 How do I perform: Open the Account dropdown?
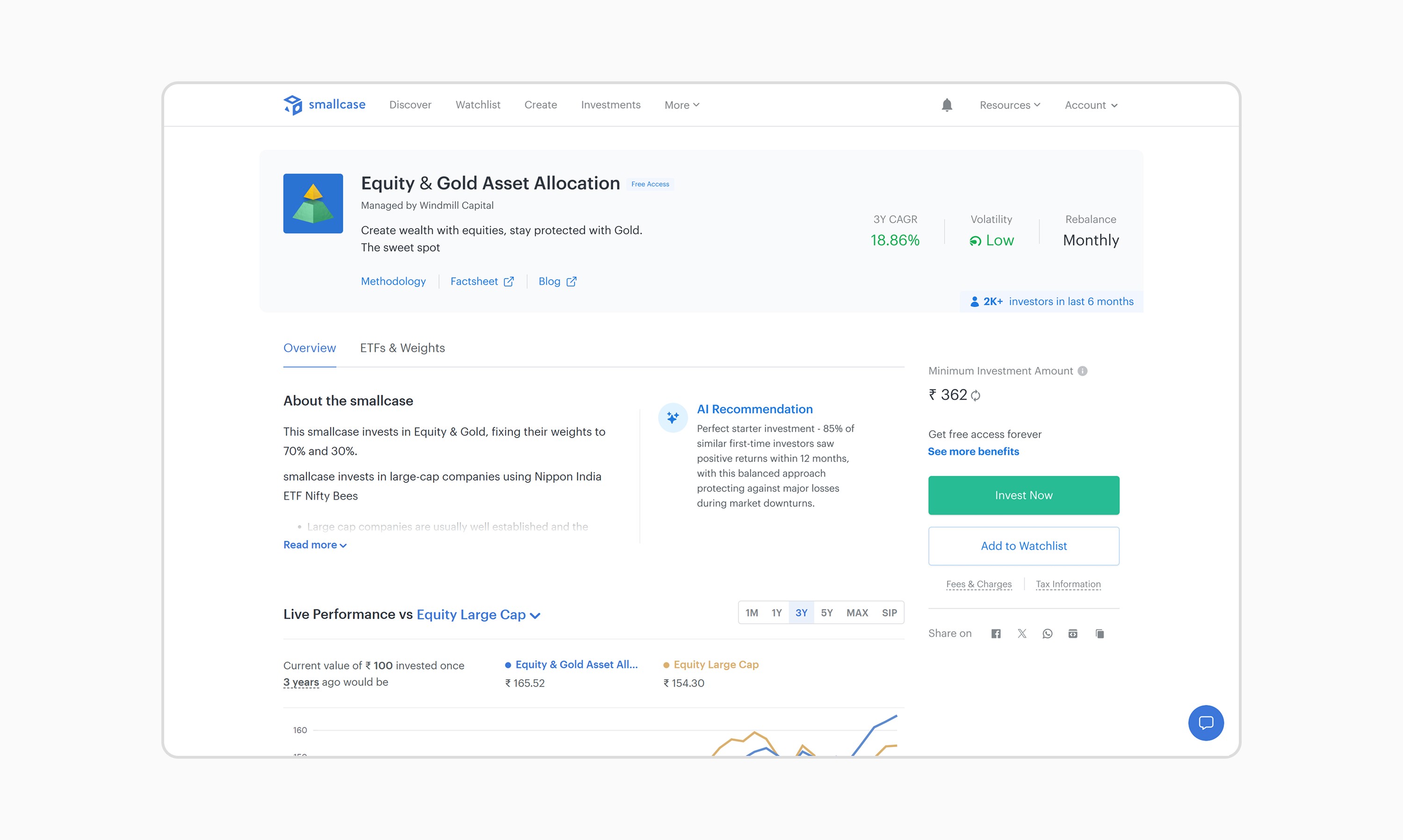pos(1091,105)
